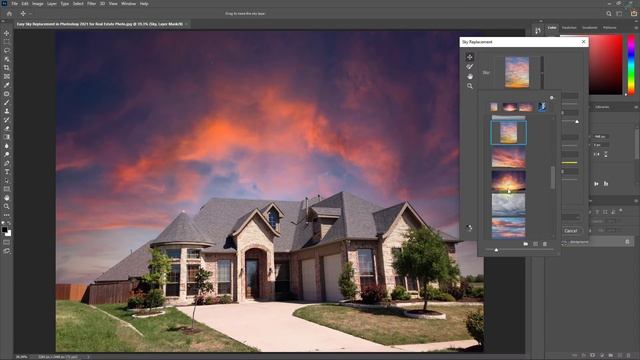Select the Hand tool in left toolbar
The width and height of the screenshot is (640, 360).
7,198
